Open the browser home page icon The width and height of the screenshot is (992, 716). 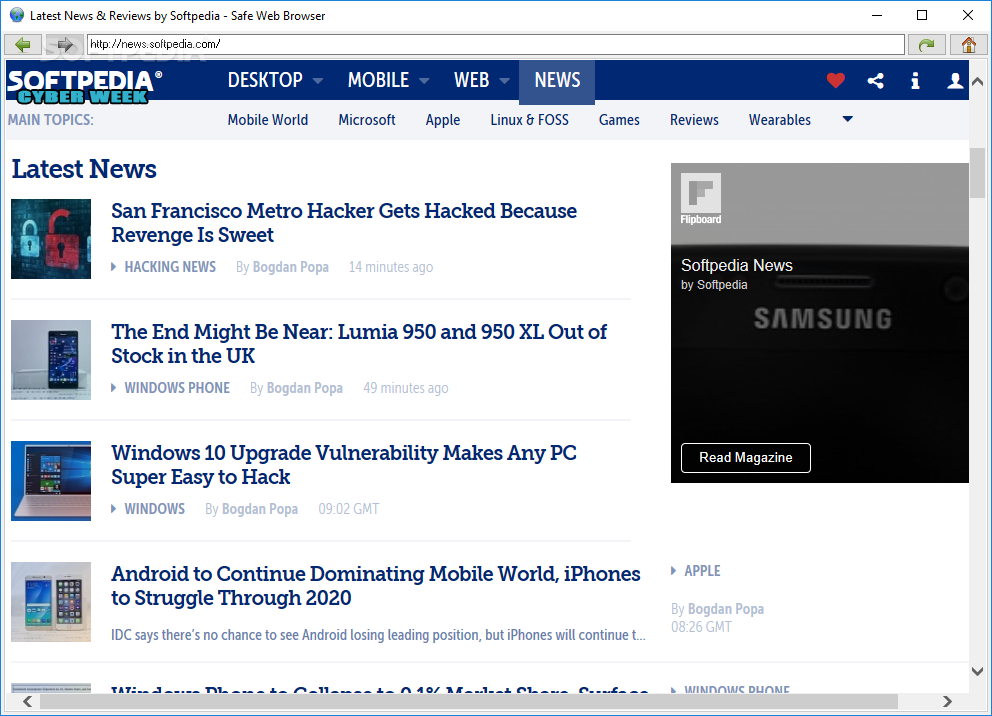tap(969, 44)
